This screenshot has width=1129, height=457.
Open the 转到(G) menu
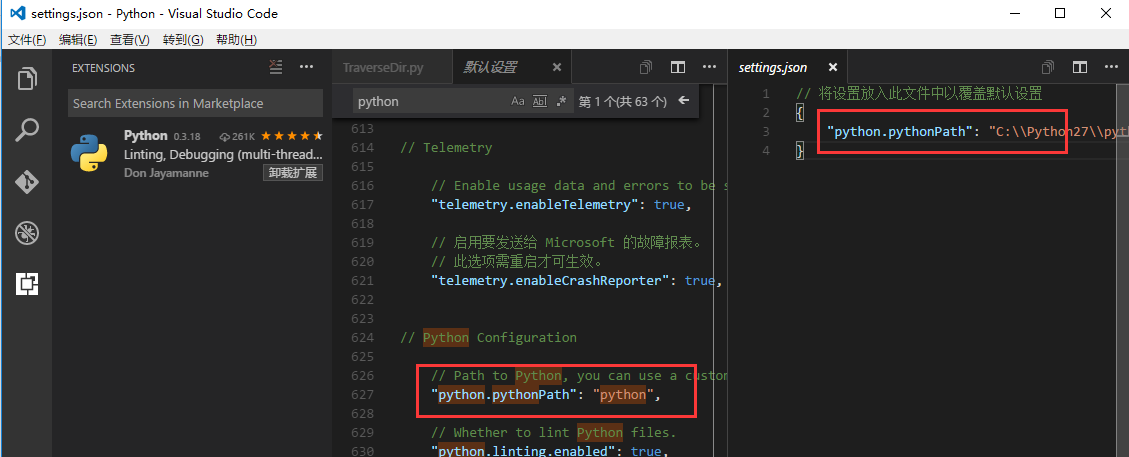click(183, 40)
